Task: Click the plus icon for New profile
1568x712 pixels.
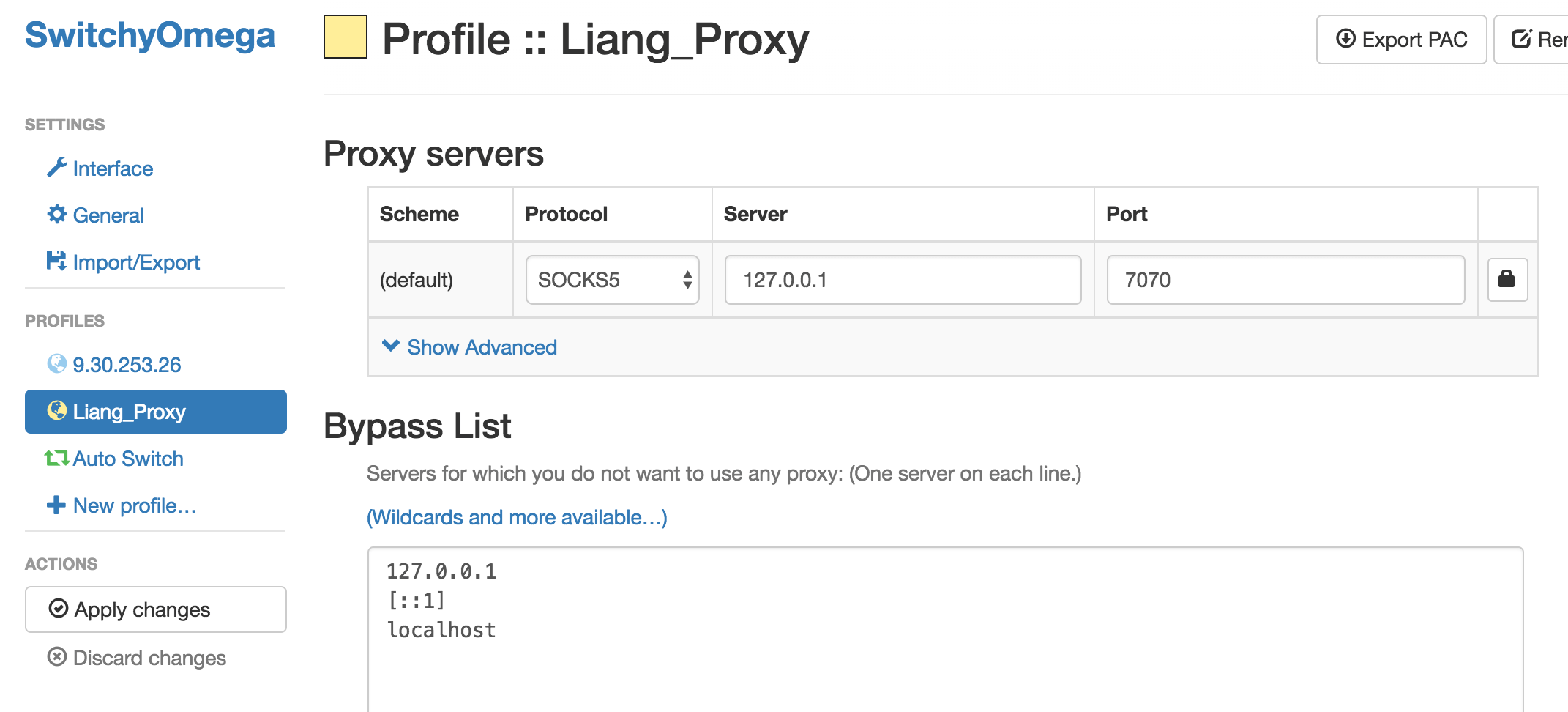Action: (56, 505)
